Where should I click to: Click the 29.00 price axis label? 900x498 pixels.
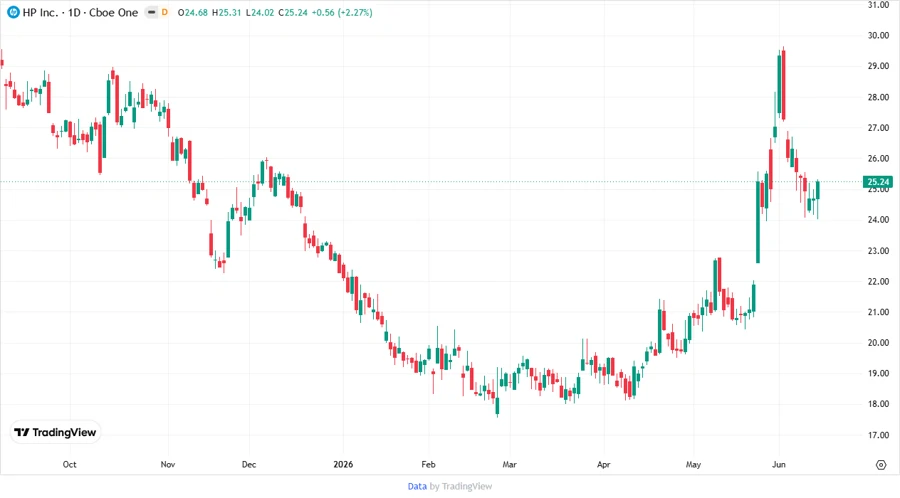pos(878,66)
